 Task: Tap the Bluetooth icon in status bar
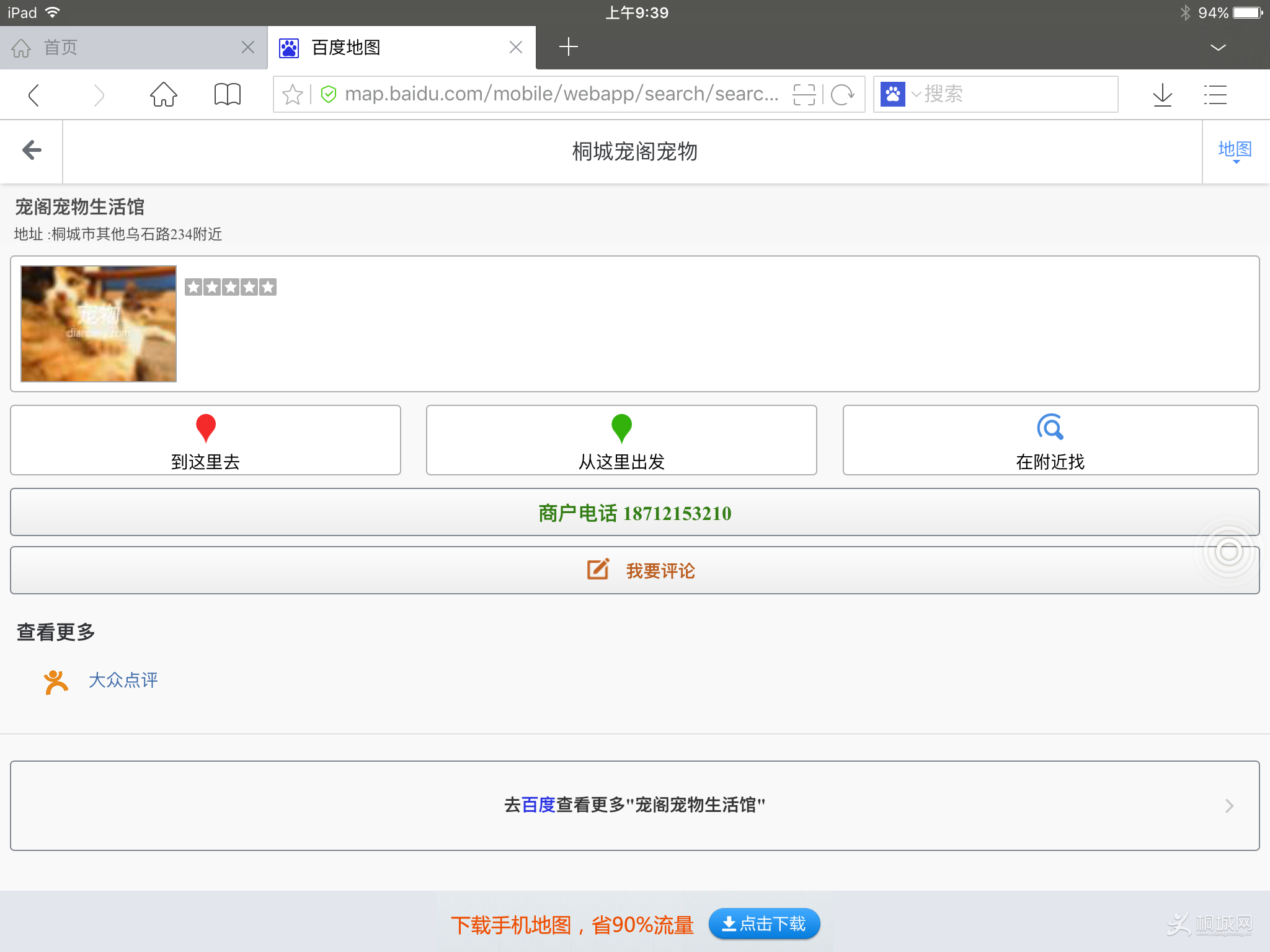[x=1185, y=12]
